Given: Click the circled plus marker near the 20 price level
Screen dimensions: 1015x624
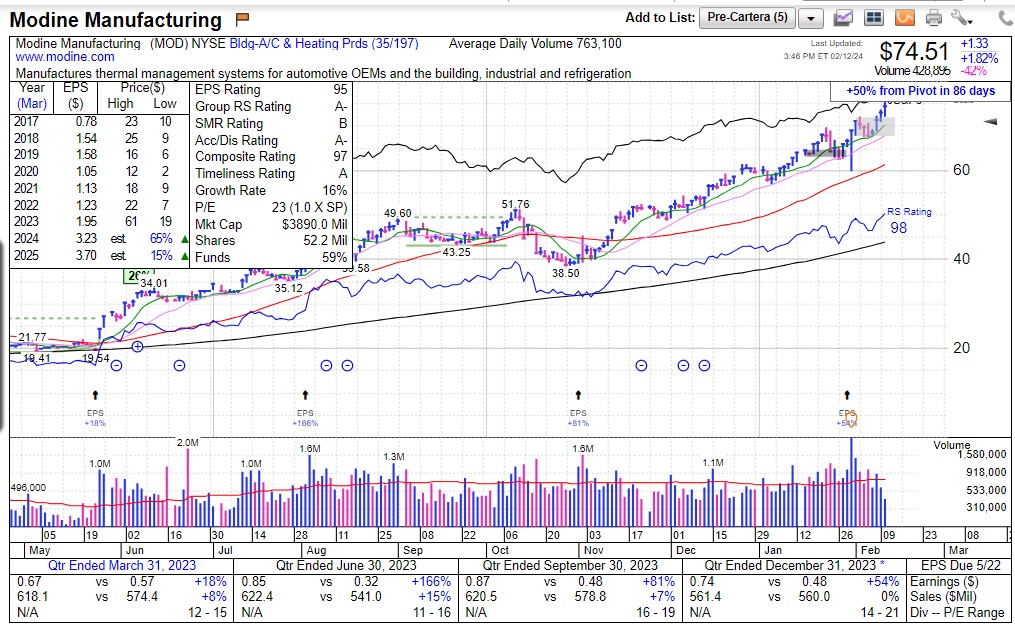Looking at the screenshot, I should click(x=137, y=347).
